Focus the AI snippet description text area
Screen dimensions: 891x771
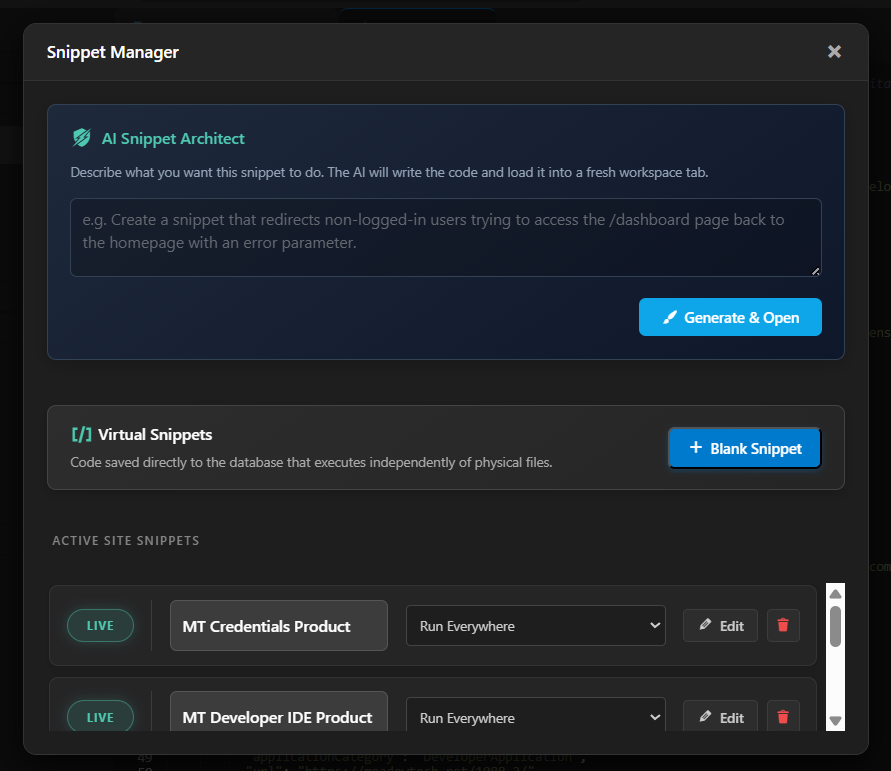pyautogui.click(x=446, y=237)
